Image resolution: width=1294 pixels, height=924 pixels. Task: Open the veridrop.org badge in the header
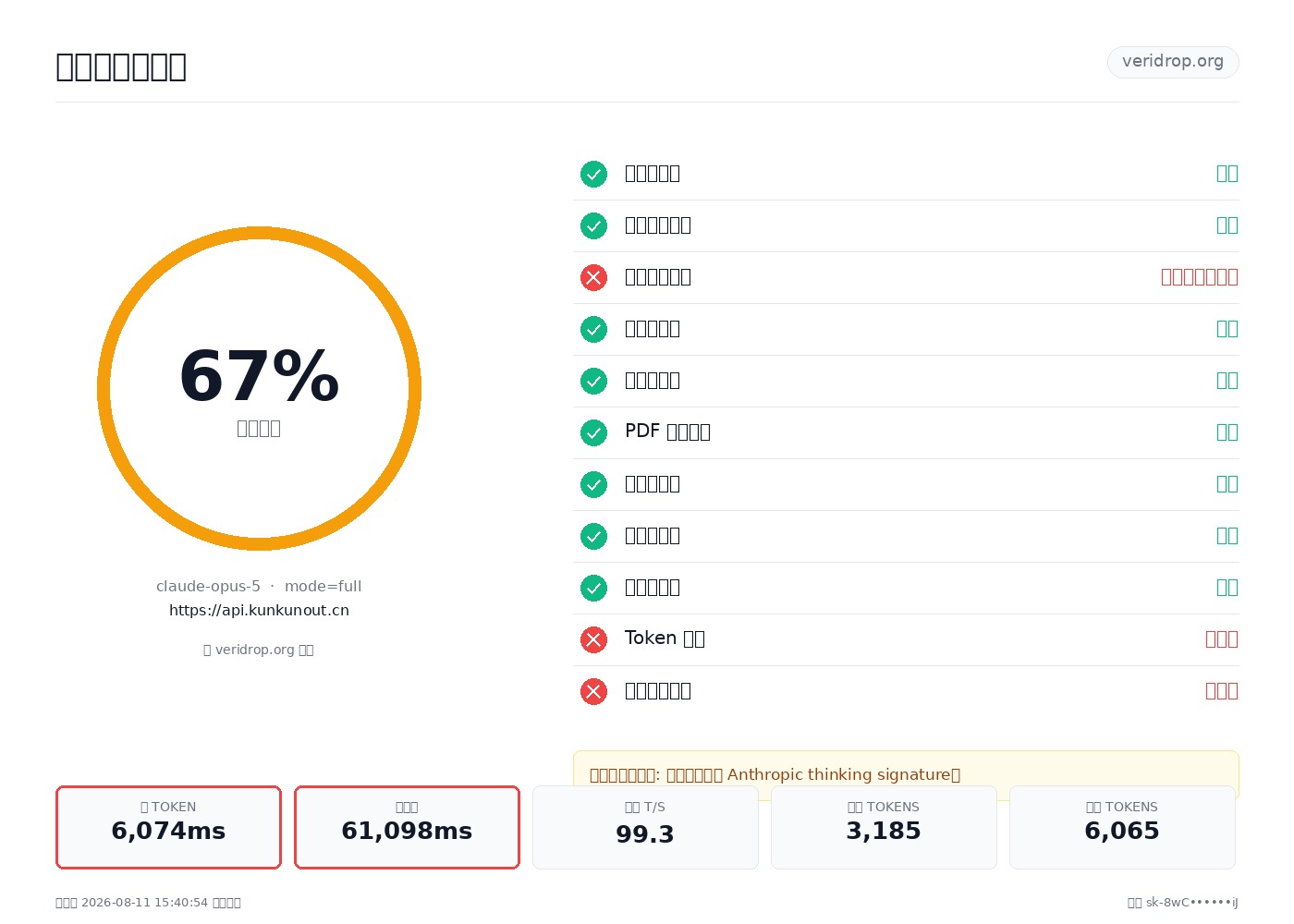coord(1173,62)
